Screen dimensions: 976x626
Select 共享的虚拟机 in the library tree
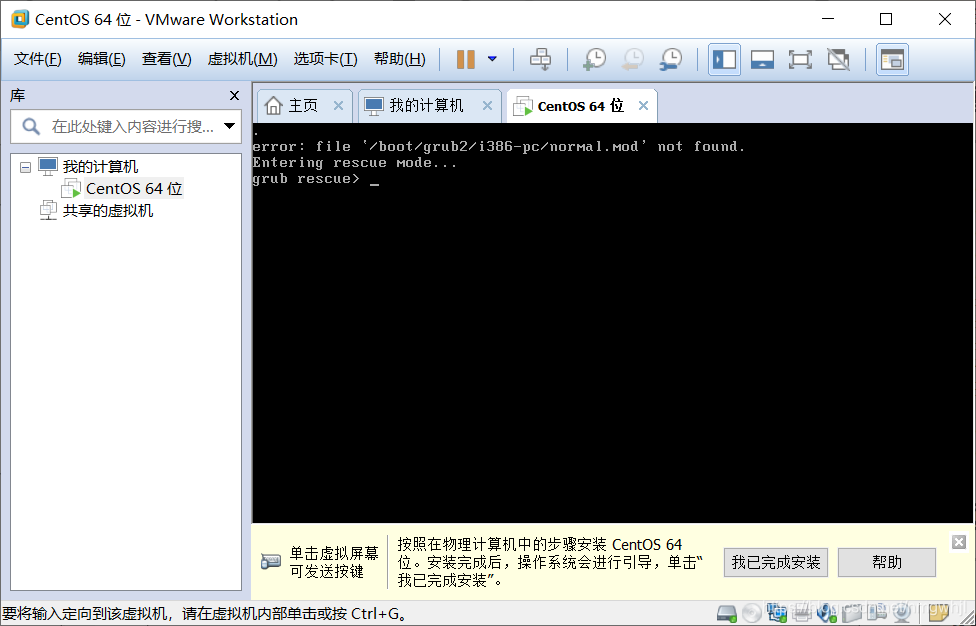click(x=108, y=211)
